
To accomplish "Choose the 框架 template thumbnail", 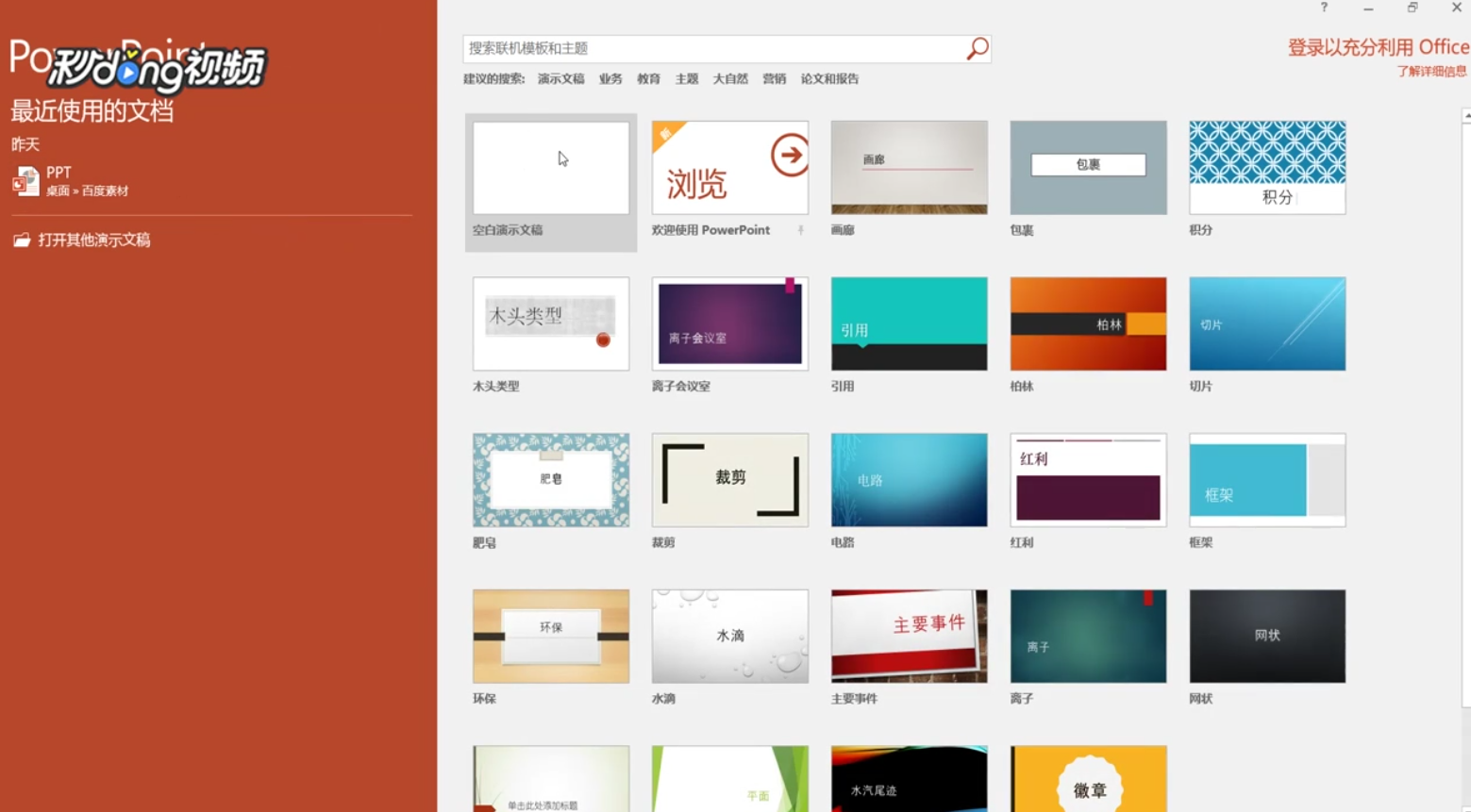I will [x=1267, y=480].
